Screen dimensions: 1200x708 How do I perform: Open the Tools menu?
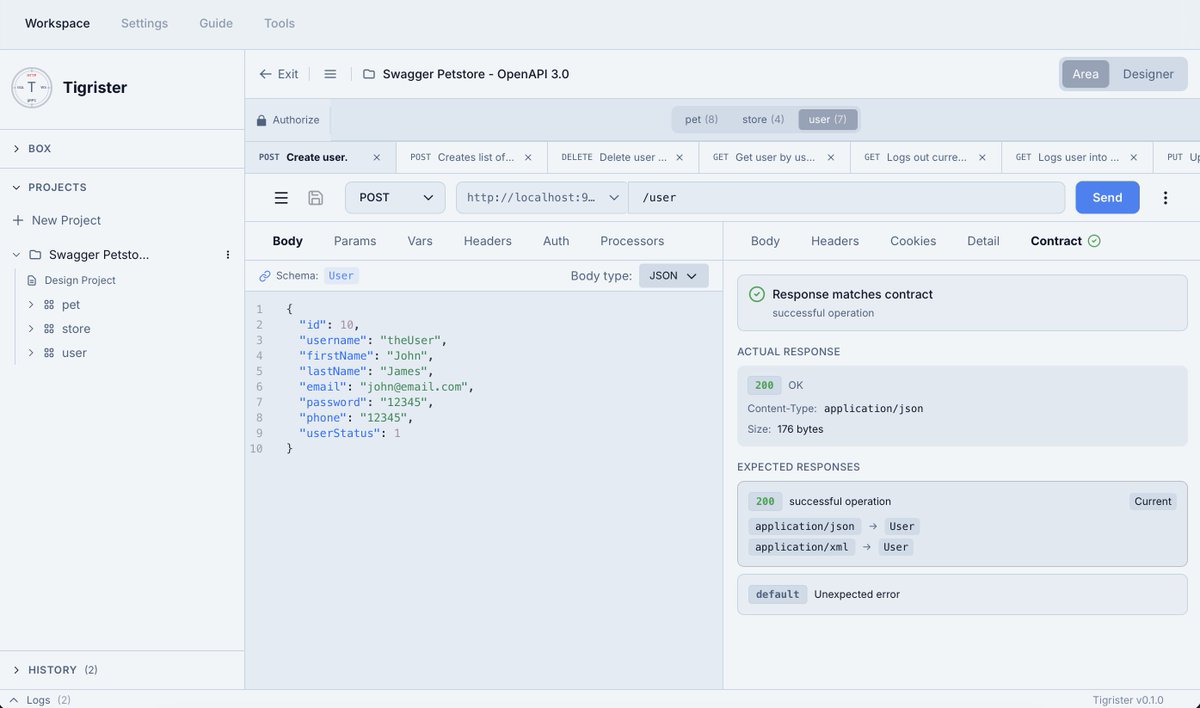click(279, 23)
